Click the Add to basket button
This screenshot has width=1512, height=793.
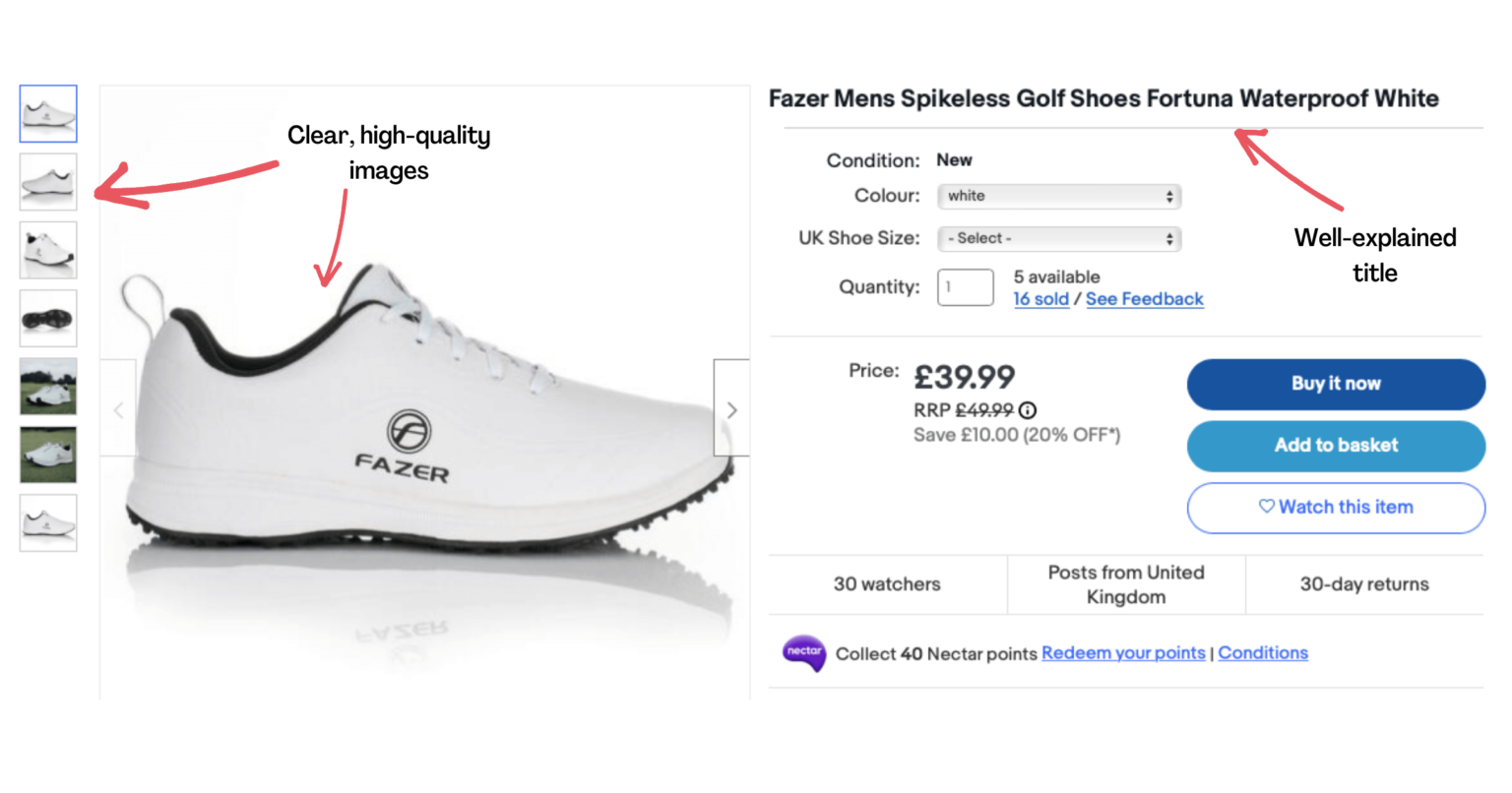pyautogui.click(x=1336, y=446)
